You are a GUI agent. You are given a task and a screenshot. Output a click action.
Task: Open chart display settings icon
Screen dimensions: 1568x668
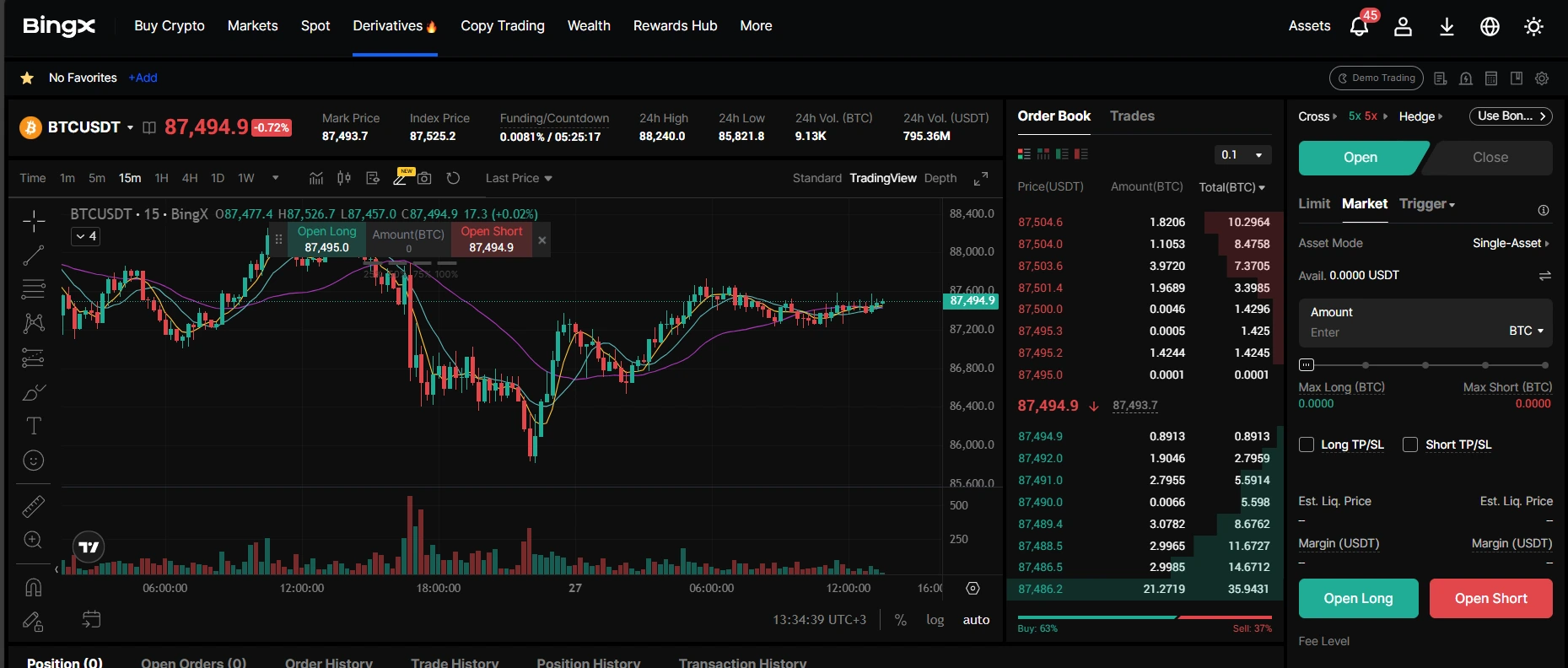point(373,178)
